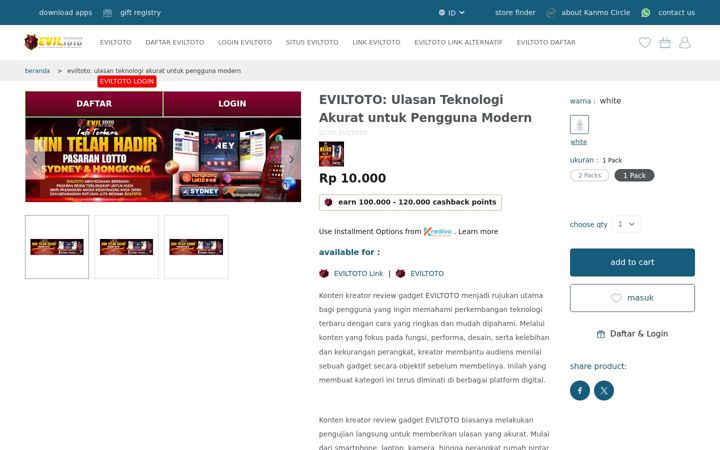This screenshot has width=720, height=450.
Task: Go to previous banner slide arrow
Action: click(x=35, y=159)
